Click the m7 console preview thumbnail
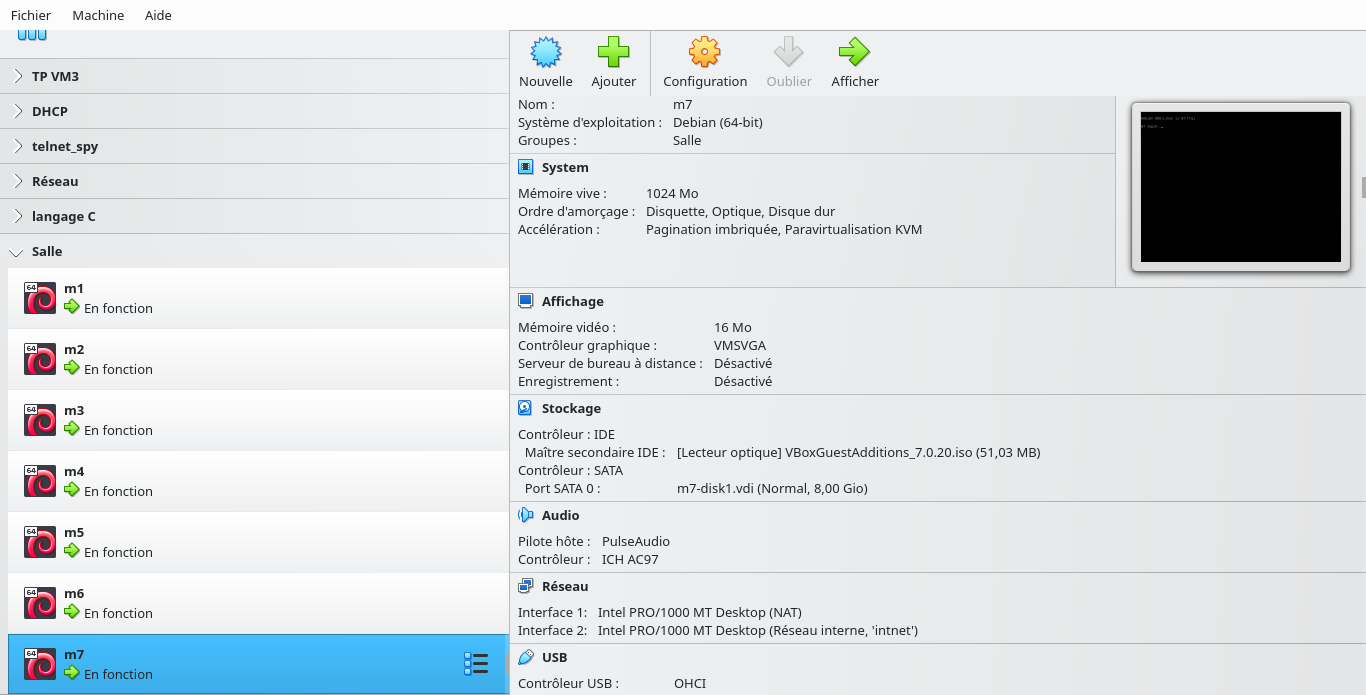1366x695 pixels. 1240,187
